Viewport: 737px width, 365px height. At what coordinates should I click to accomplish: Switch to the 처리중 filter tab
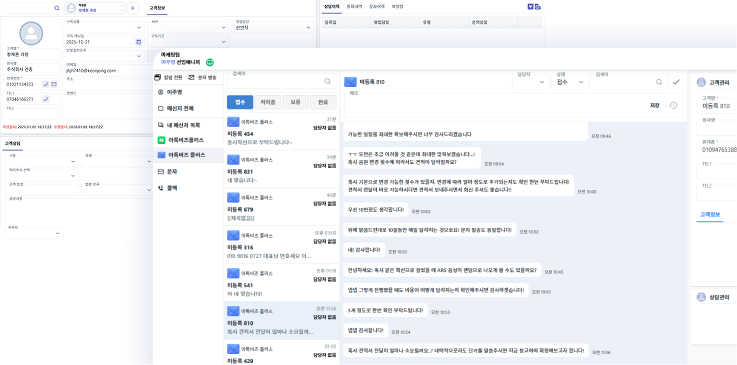(x=267, y=102)
